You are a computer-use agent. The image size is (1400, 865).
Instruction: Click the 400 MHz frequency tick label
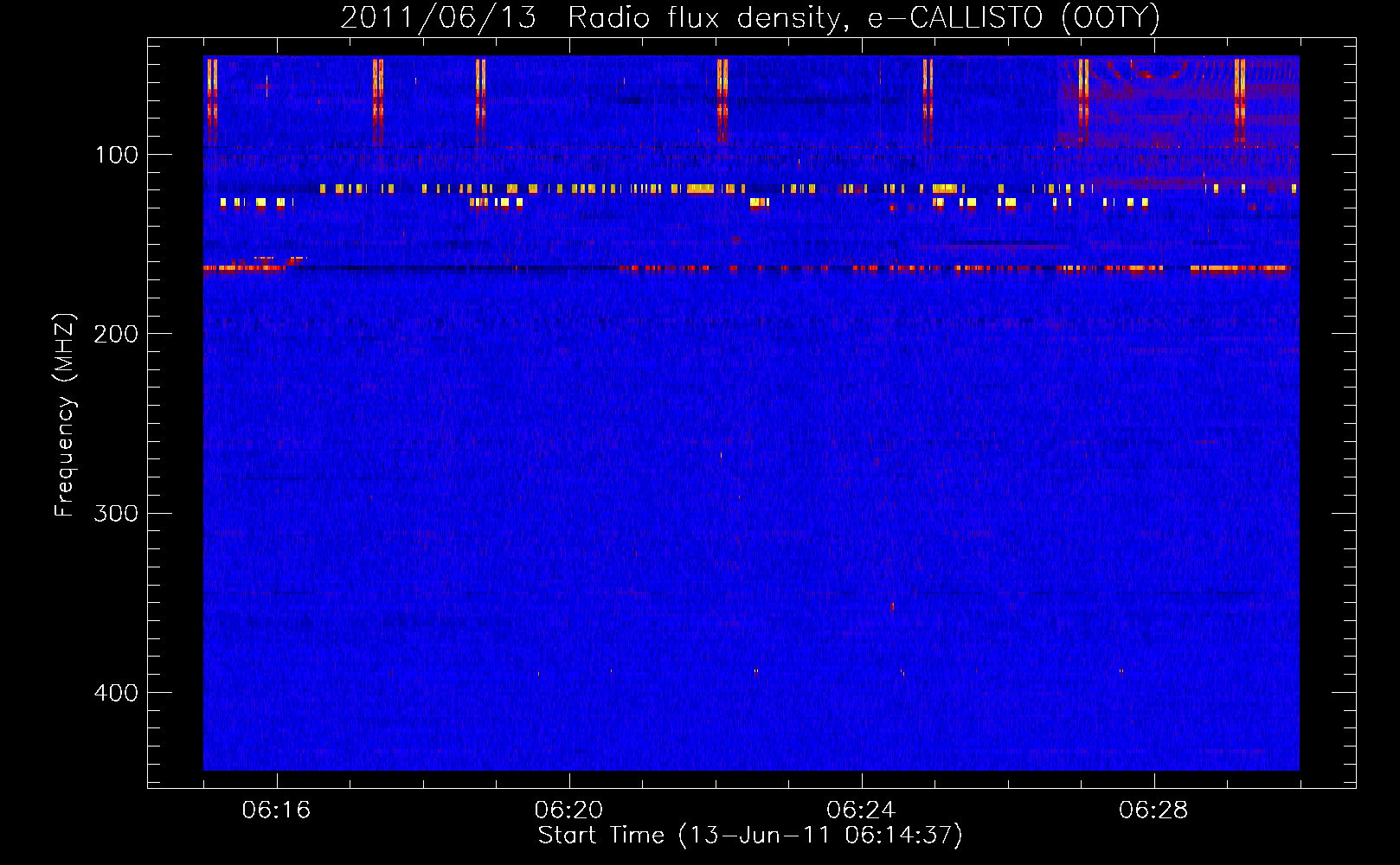[116, 693]
